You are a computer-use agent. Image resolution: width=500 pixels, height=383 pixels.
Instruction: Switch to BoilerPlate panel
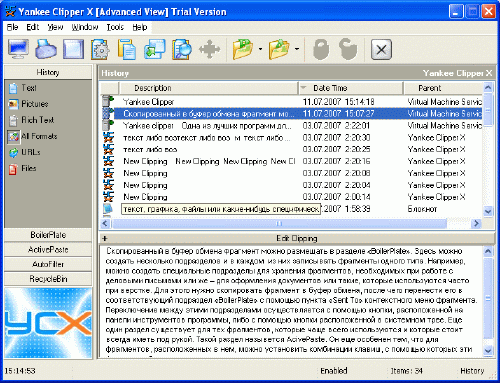coord(48,235)
